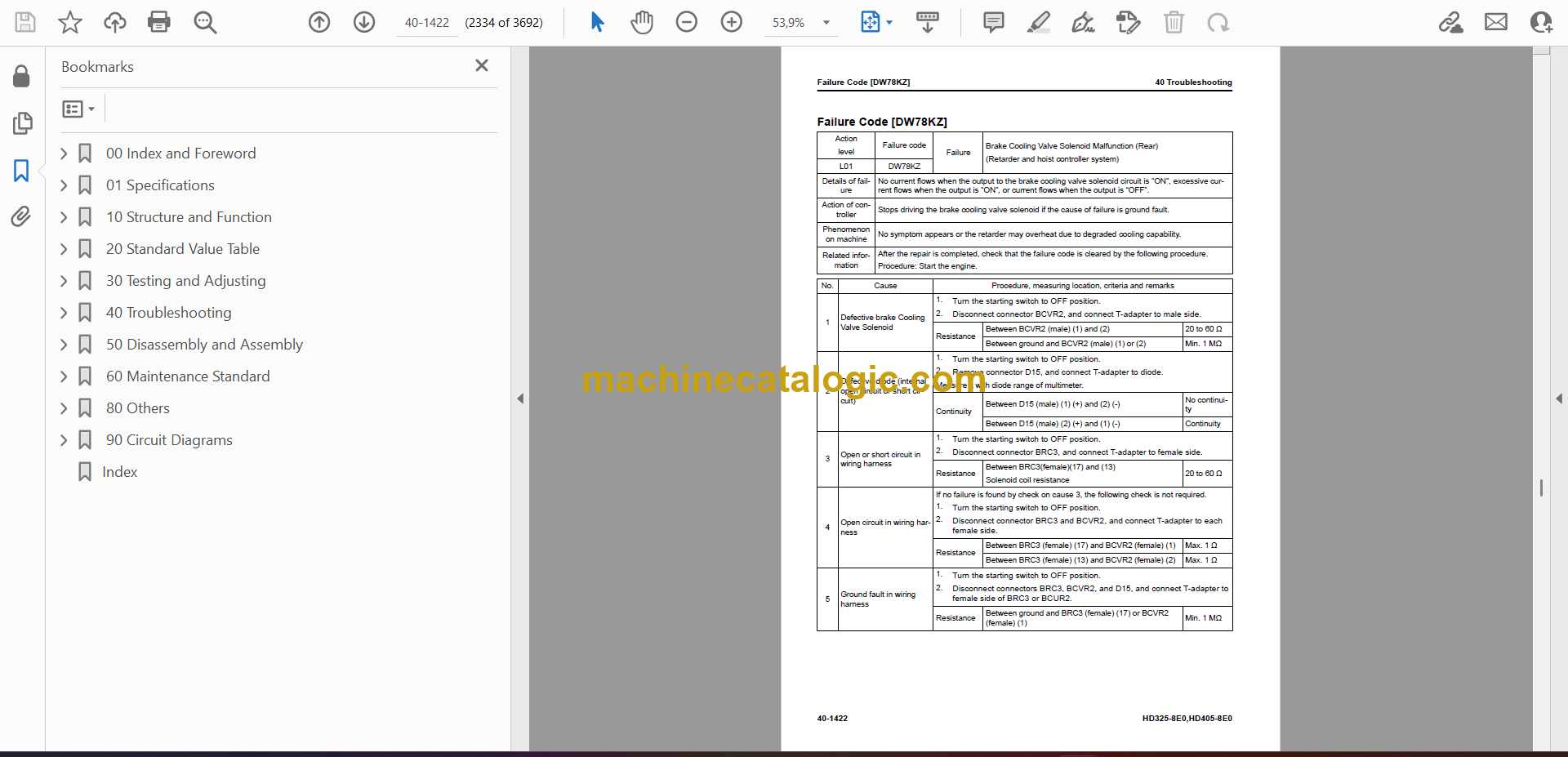Screen dimensions: 1568x757
Task: Collapse the left navigation pane arrow
Action: [520, 399]
